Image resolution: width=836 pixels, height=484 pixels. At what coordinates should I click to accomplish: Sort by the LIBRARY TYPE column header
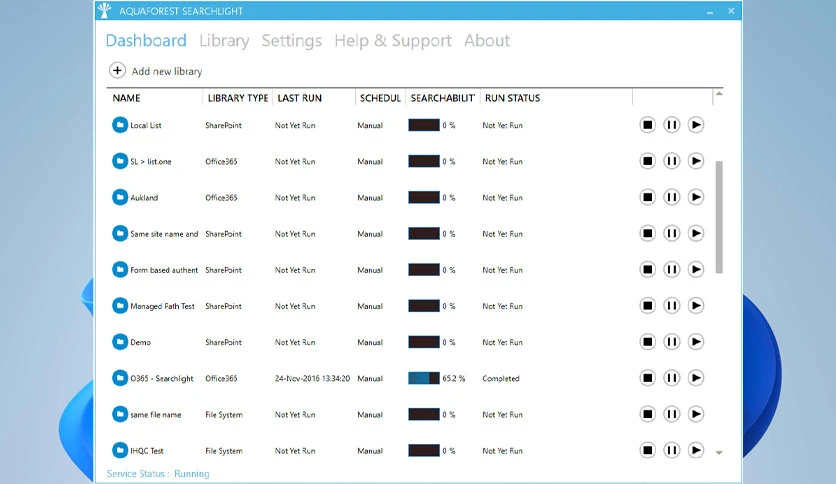[238, 98]
